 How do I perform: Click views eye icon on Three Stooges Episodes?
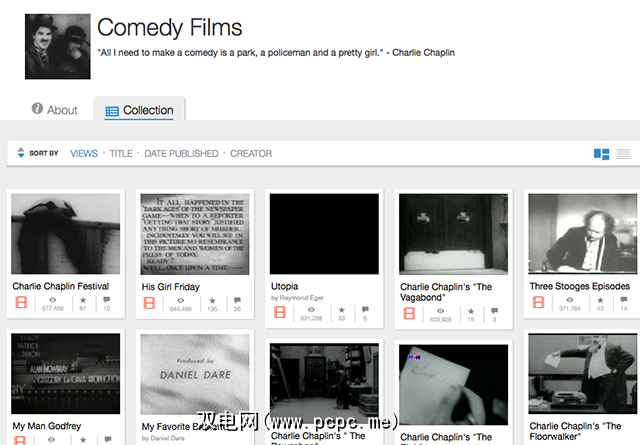pyautogui.click(x=570, y=300)
